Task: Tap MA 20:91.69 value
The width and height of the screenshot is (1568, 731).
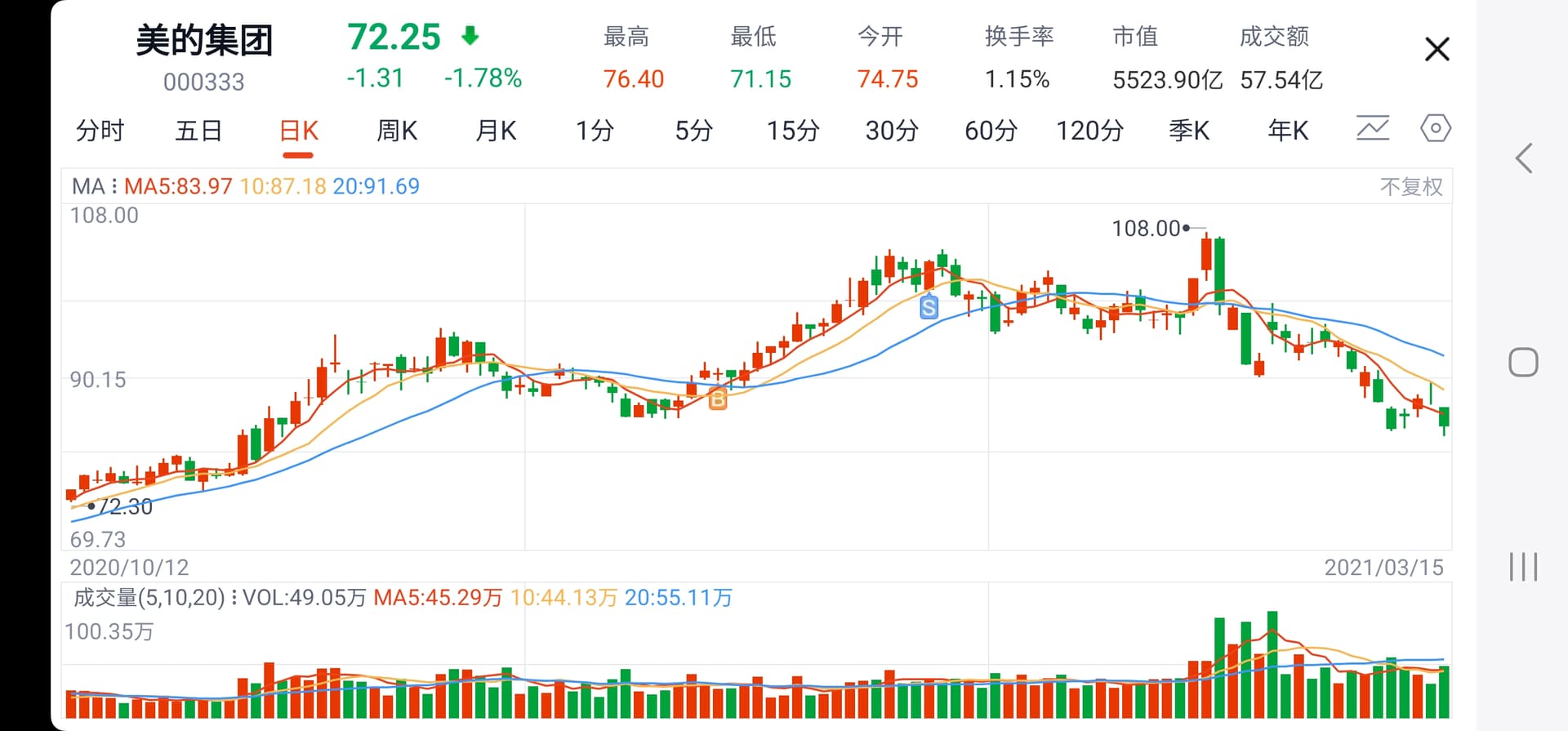Action: pos(376,186)
